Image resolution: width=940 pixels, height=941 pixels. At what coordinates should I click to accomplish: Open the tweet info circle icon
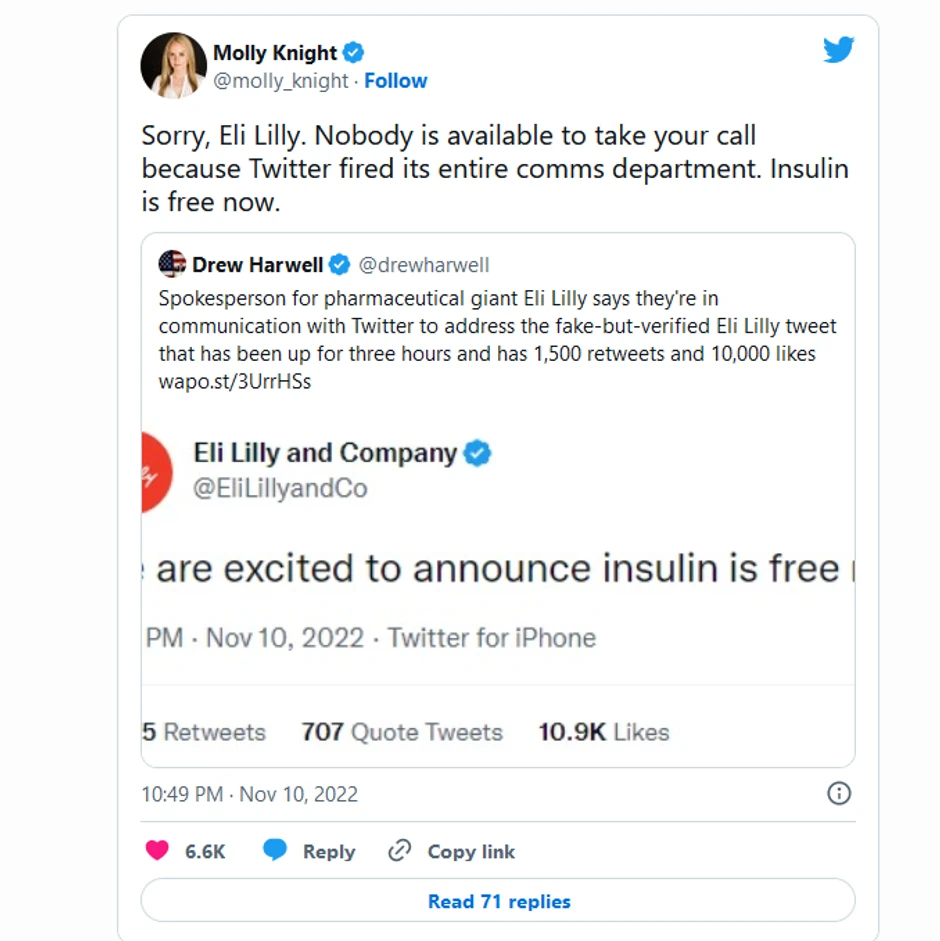coord(838,793)
